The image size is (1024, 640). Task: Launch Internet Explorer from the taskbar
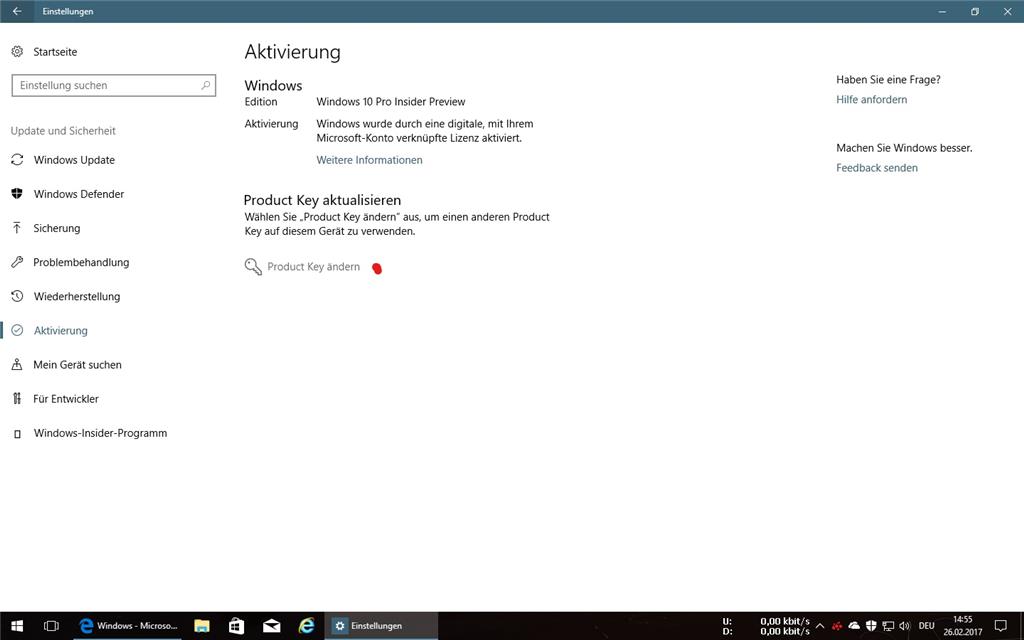pos(306,626)
